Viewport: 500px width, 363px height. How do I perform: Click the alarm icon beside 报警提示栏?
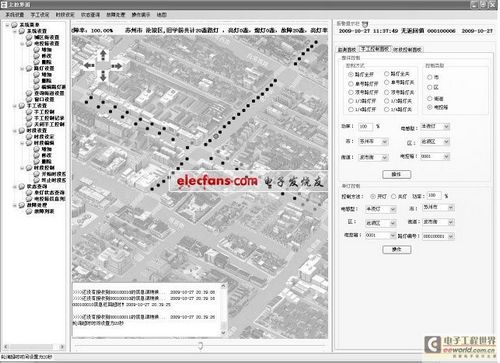[365, 24]
